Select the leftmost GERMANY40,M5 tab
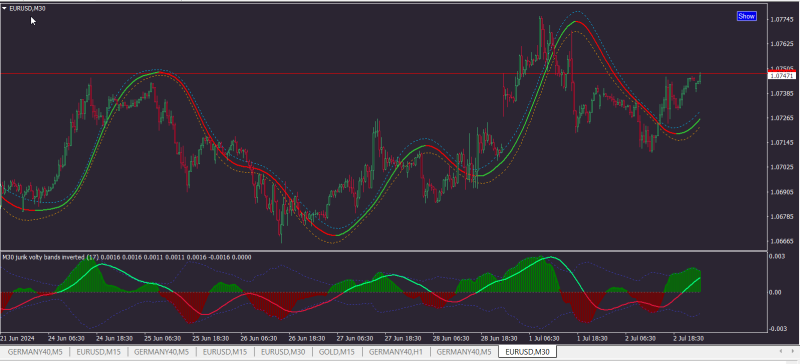The height and width of the screenshot is (364, 800). [x=35, y=352]
